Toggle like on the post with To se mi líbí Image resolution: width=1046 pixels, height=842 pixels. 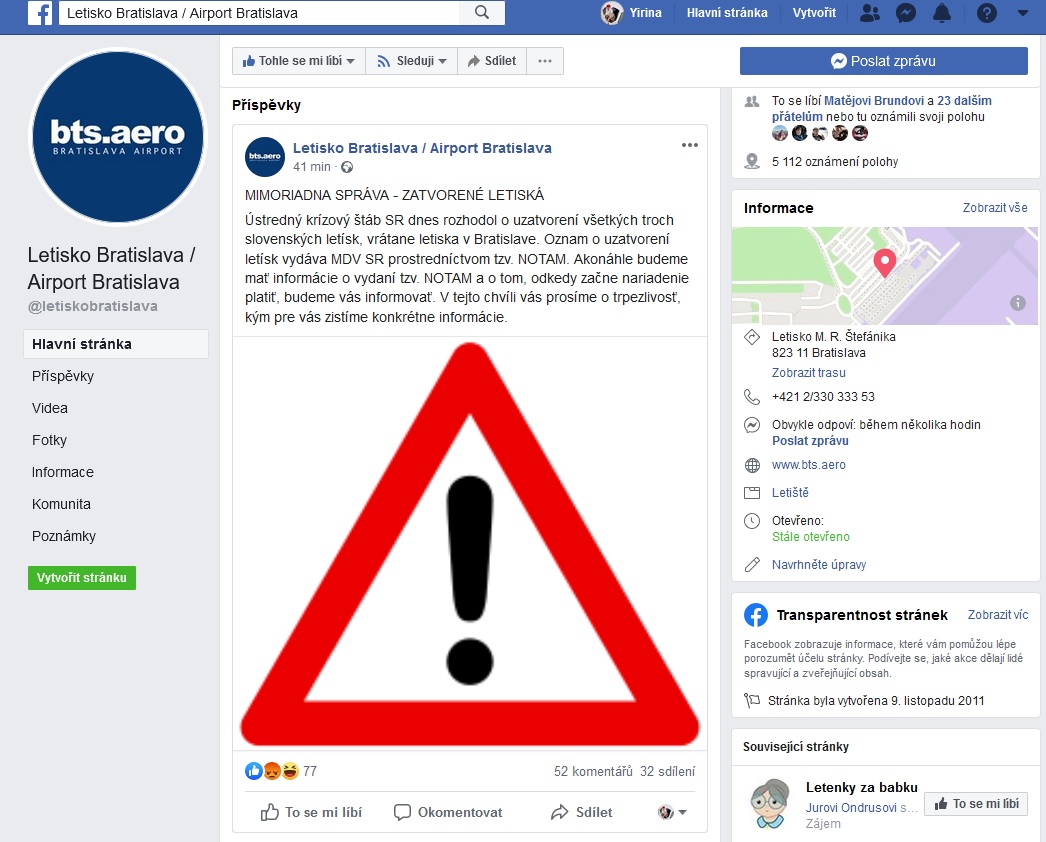311,812
